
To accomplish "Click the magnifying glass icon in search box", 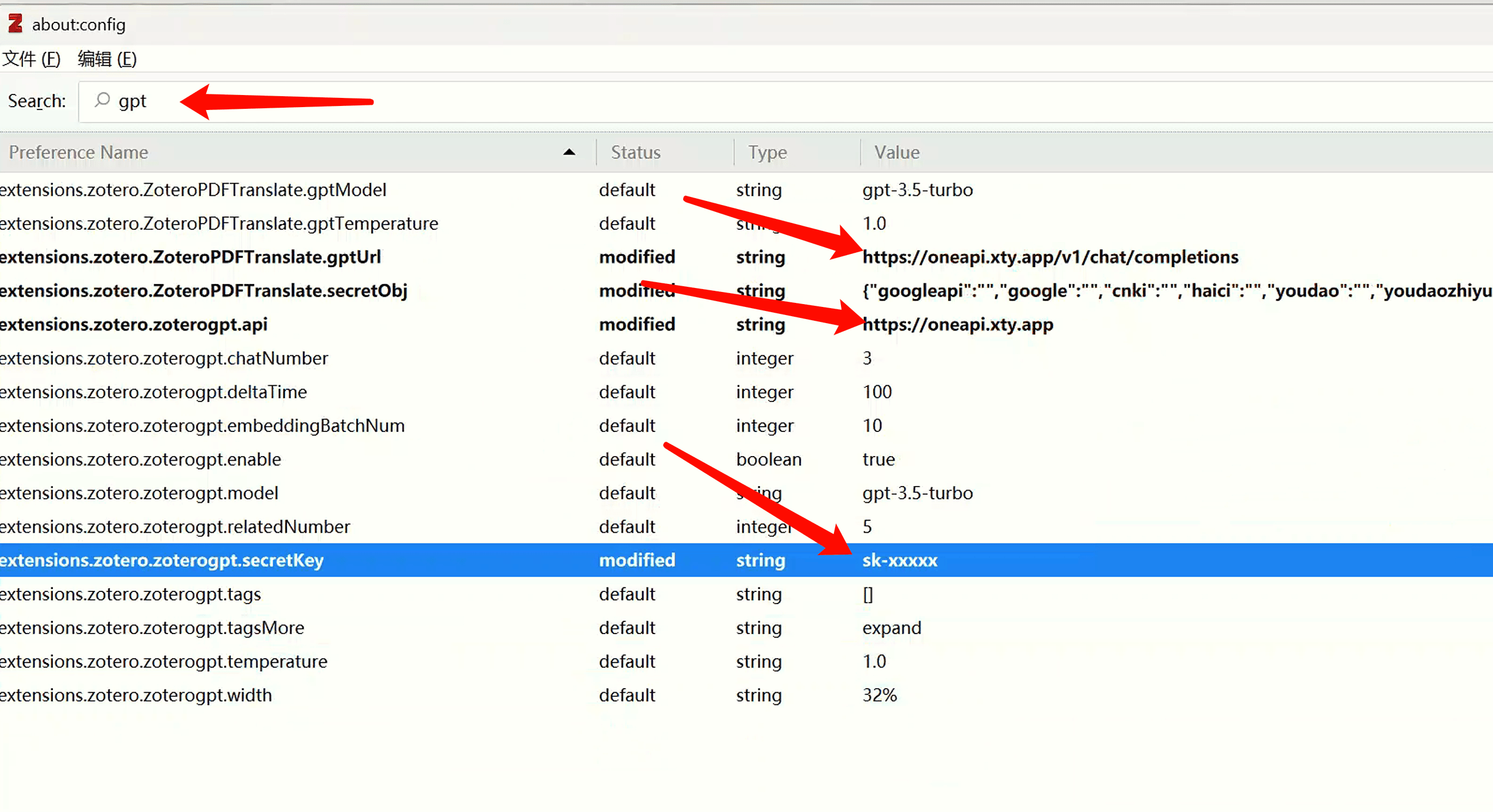I will tap(103, 100).
